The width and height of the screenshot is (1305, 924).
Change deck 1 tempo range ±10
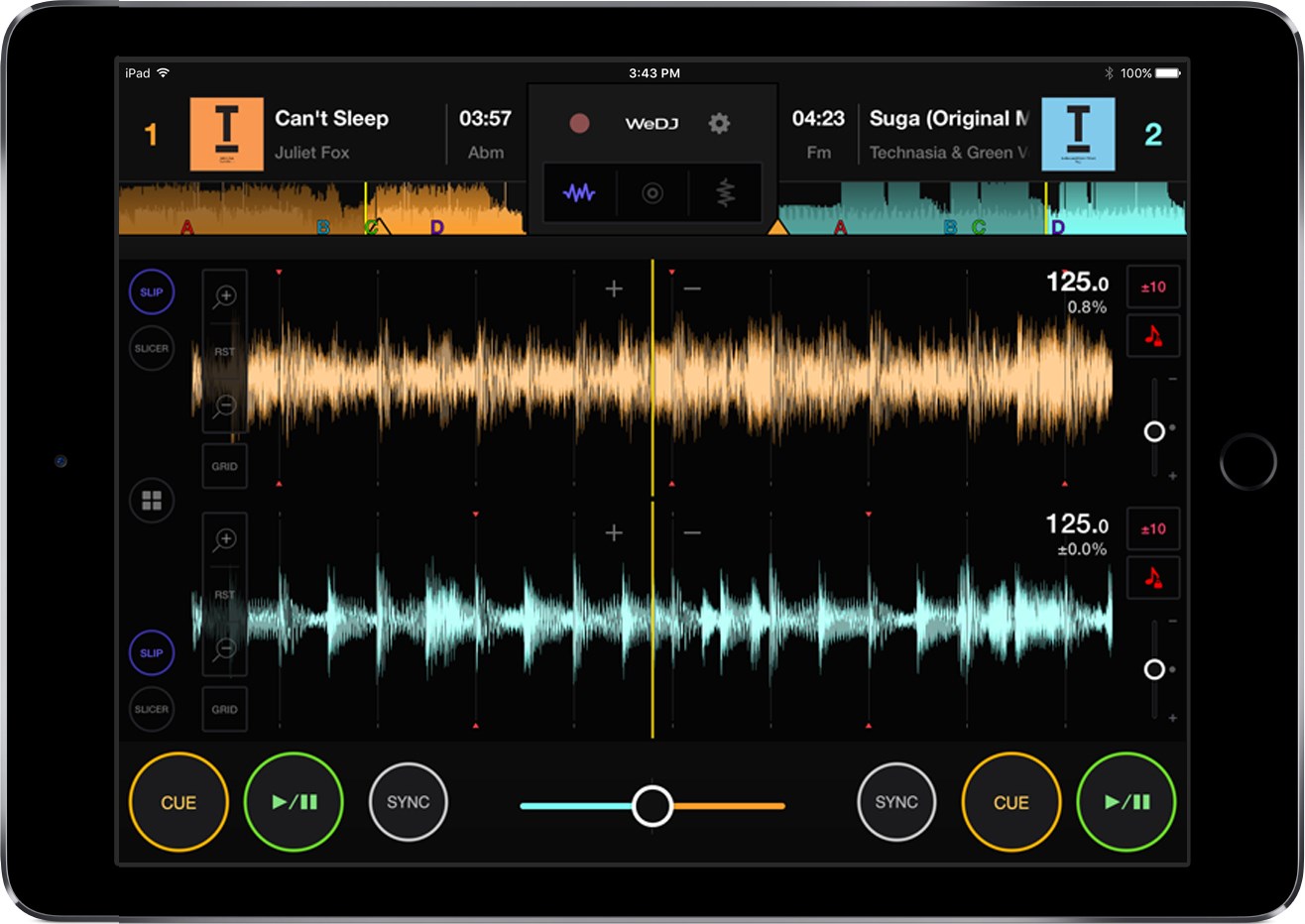coord(1153,288)
